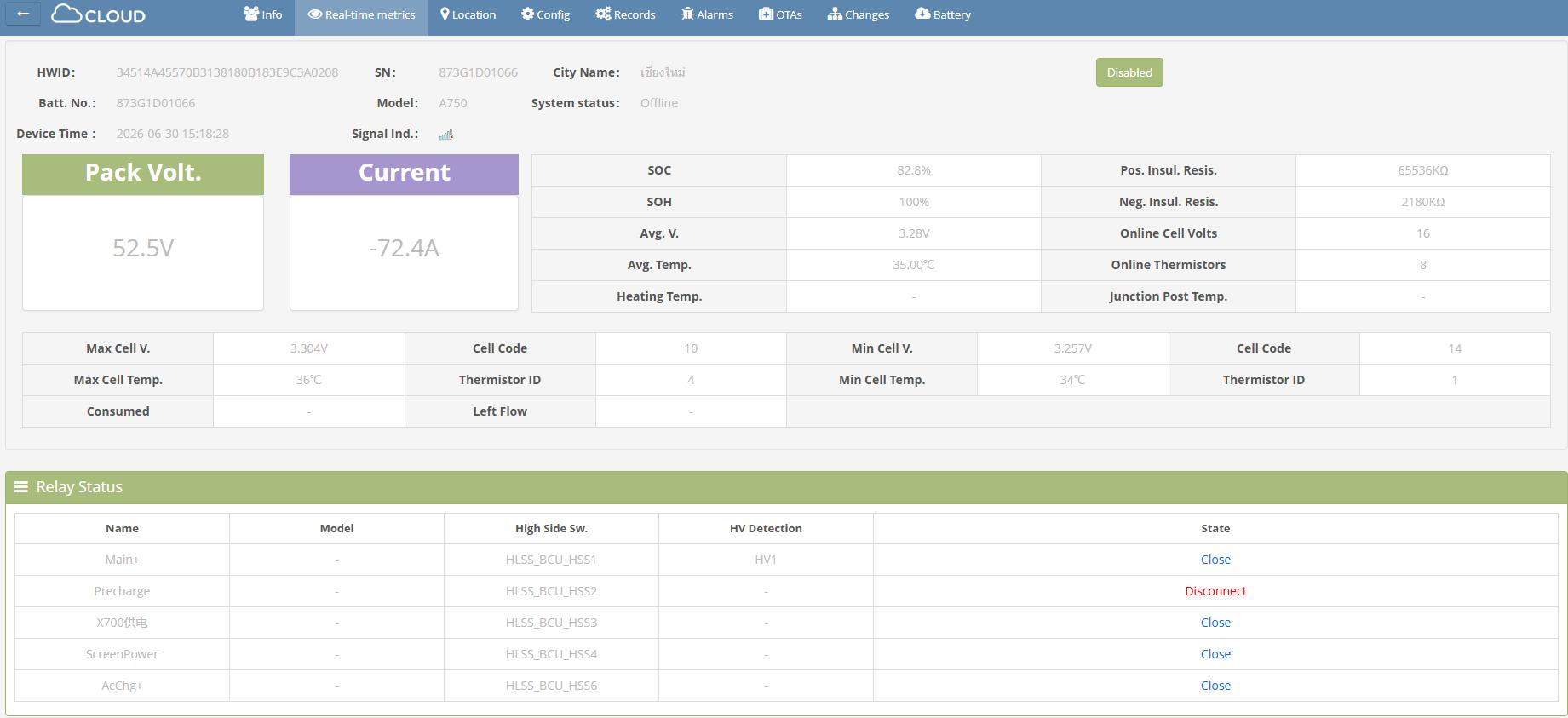Click the Precharge Disconnect state
The image size is (1568, 718).
point(1215,591)
